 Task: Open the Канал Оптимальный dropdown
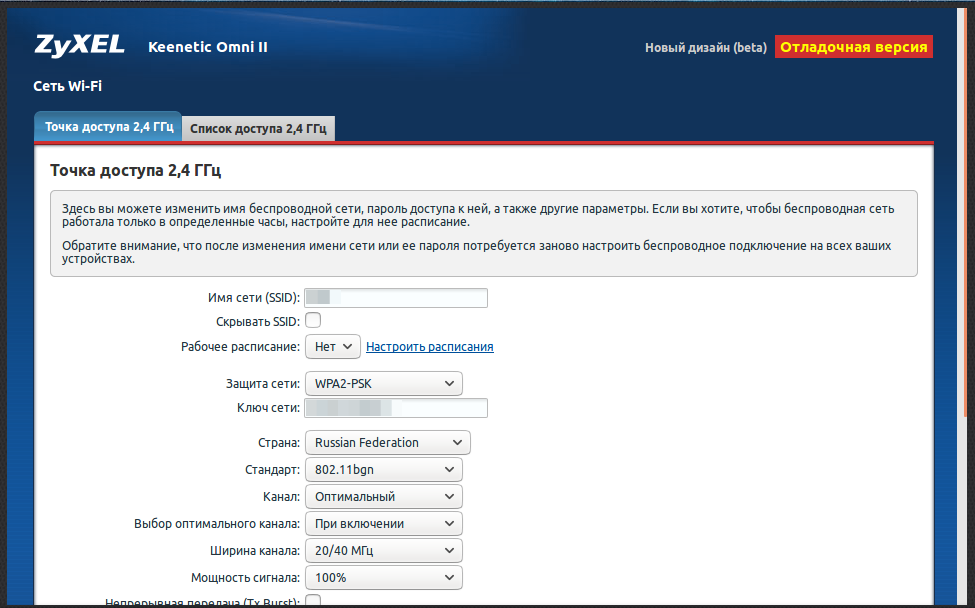coord(384,497)
